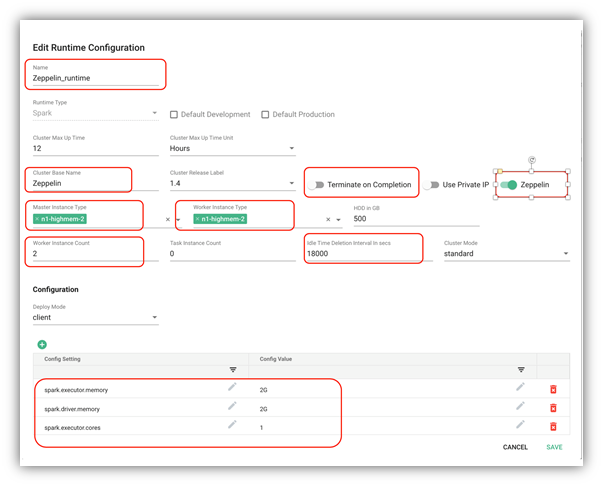Edit the spark.driver.memory setting name pencil

coord(232,406)
